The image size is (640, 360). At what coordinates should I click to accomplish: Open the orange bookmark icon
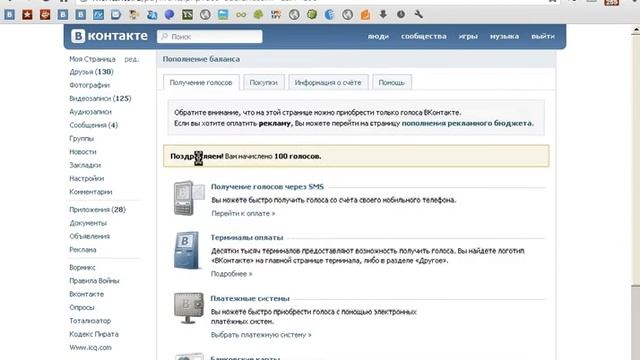(x=365, y=15)
